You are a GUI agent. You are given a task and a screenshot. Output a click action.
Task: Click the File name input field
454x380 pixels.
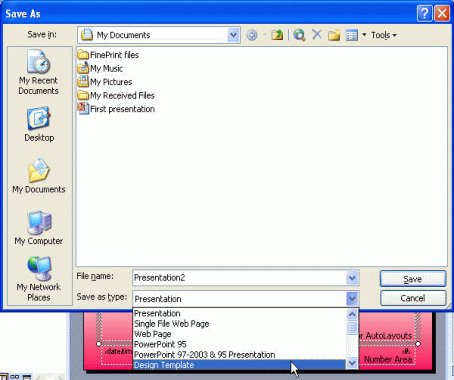pos(239,278)
